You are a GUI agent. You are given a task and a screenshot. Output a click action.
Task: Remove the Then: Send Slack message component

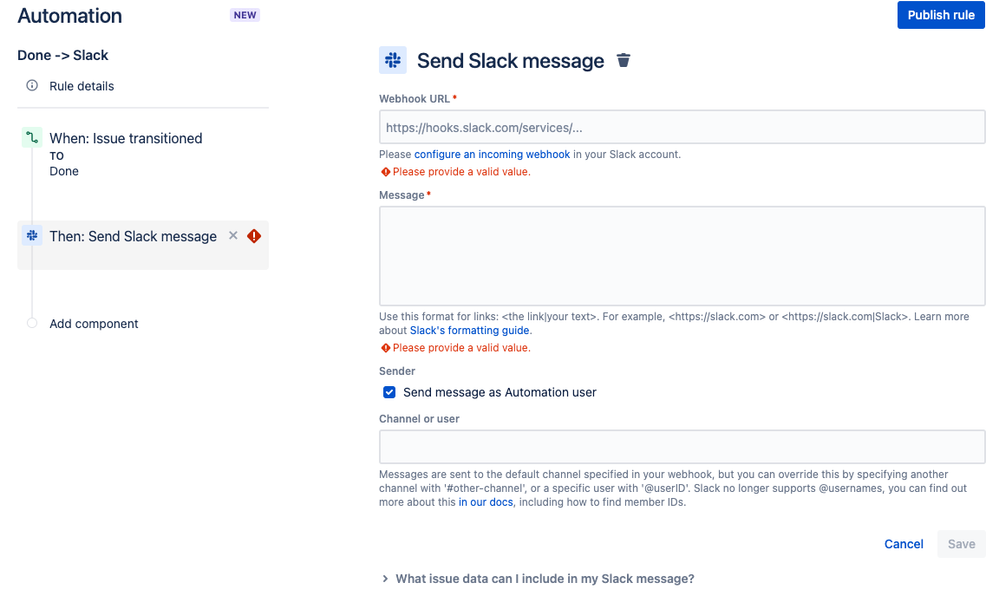click(233, 236)
